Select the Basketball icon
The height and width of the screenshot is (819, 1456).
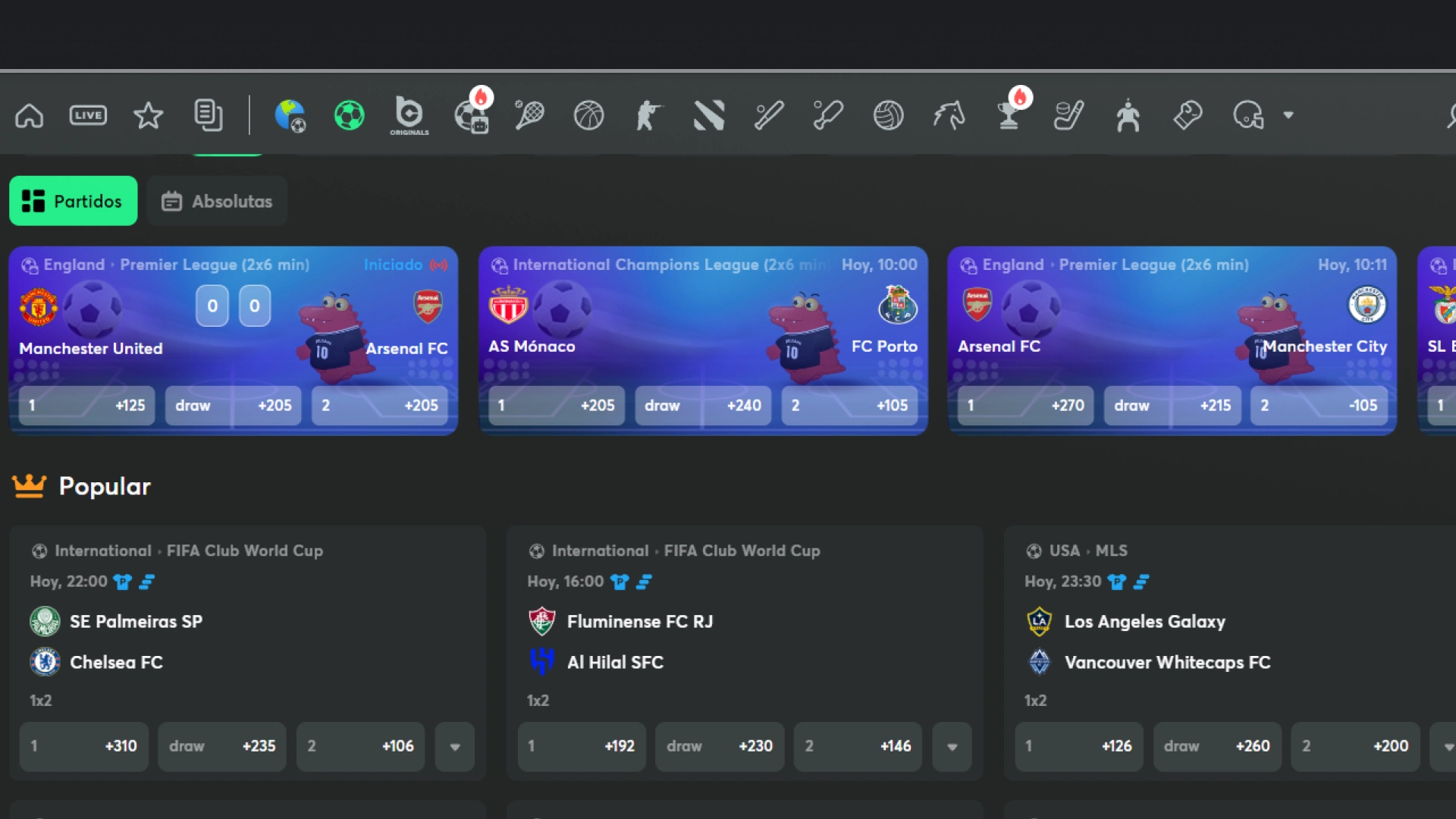[588, 115]
